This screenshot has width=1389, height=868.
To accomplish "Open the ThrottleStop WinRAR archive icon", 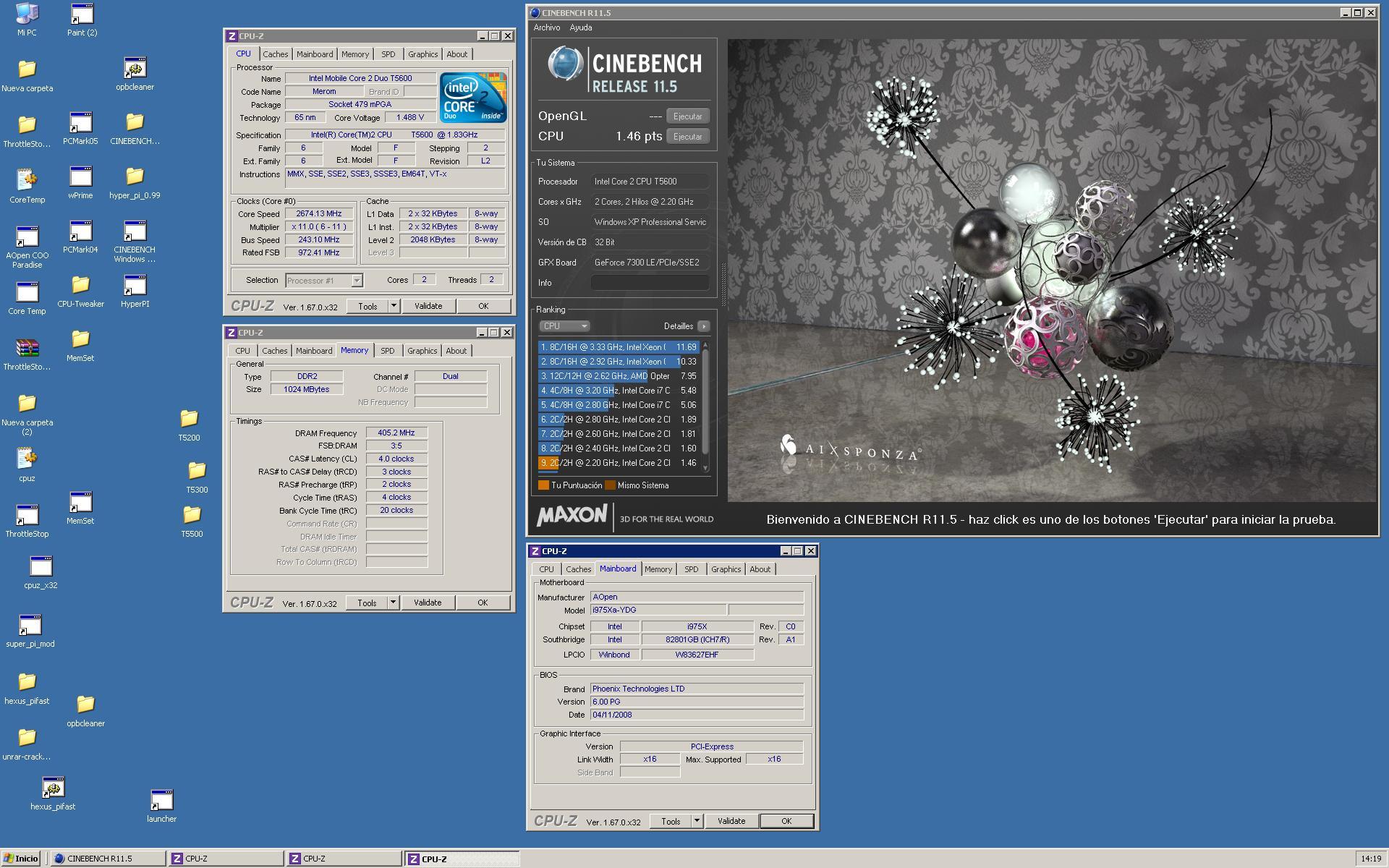I will [27, 354].
